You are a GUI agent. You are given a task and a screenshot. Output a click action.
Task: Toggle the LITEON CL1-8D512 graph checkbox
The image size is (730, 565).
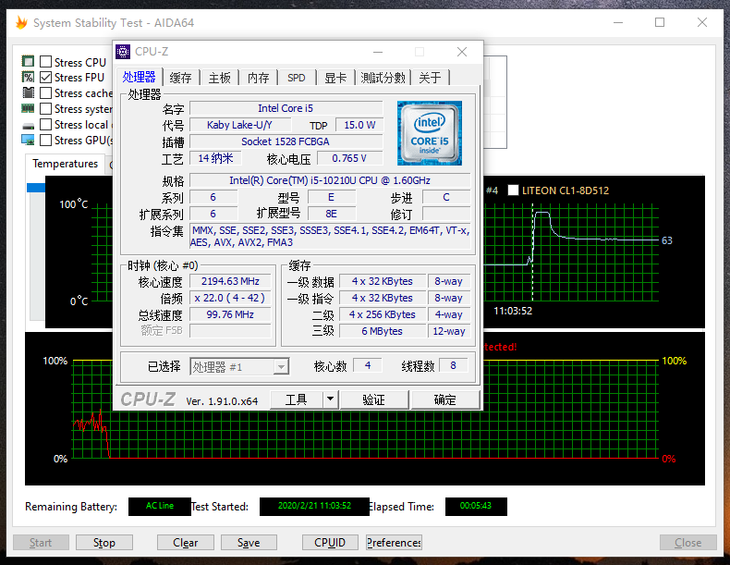tap(513, 190)
